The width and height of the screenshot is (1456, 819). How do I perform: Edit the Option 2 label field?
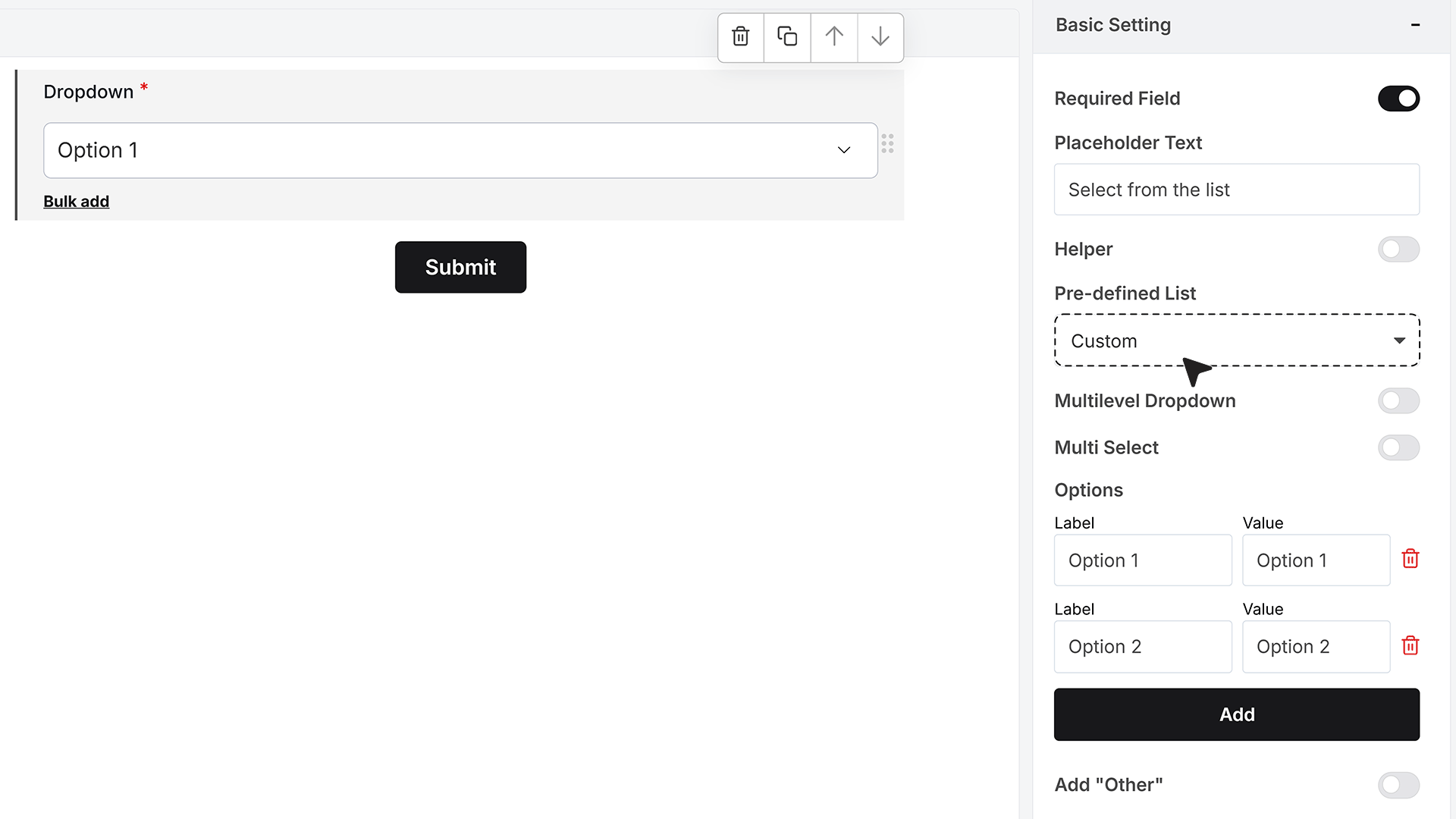click(1143, 647)
